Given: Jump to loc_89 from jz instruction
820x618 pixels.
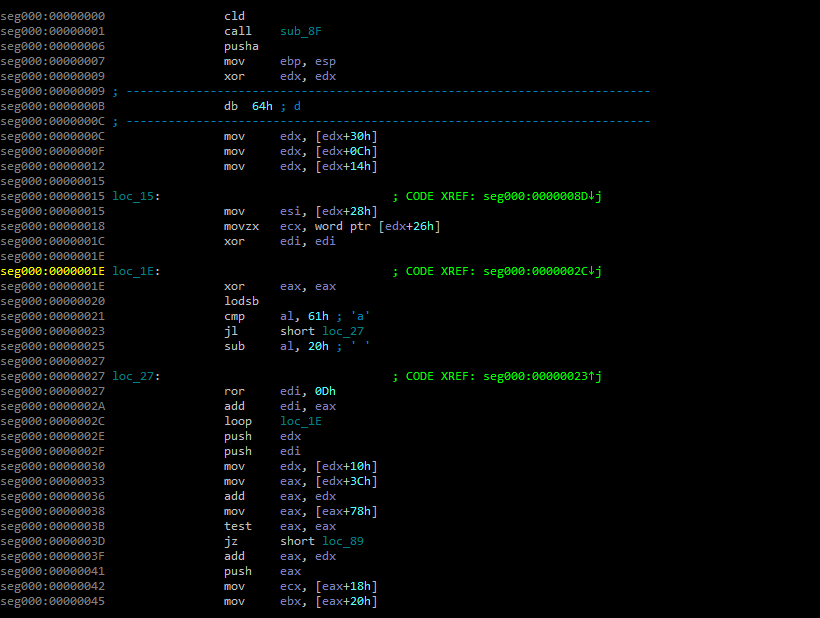Looking at the screenshot, I should [x=343, y=541].
